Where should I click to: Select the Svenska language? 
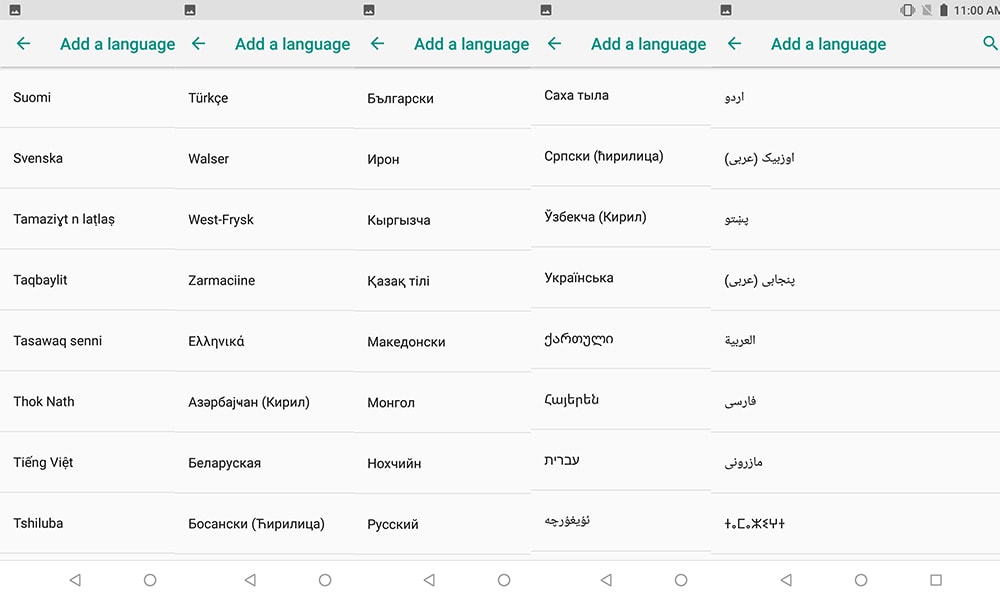coord(87,158)
